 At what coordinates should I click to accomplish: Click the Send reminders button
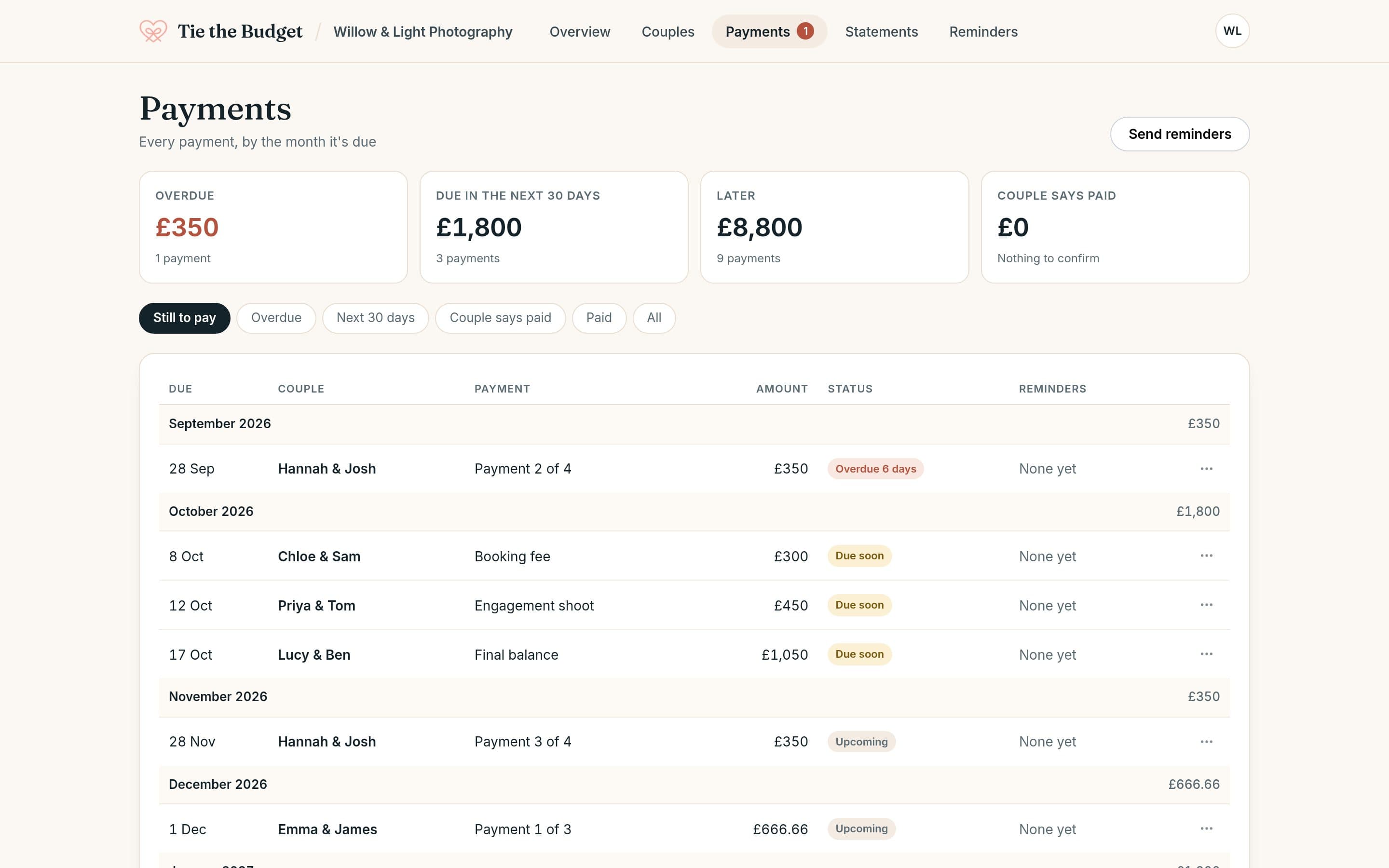[x=1180, y=135]
